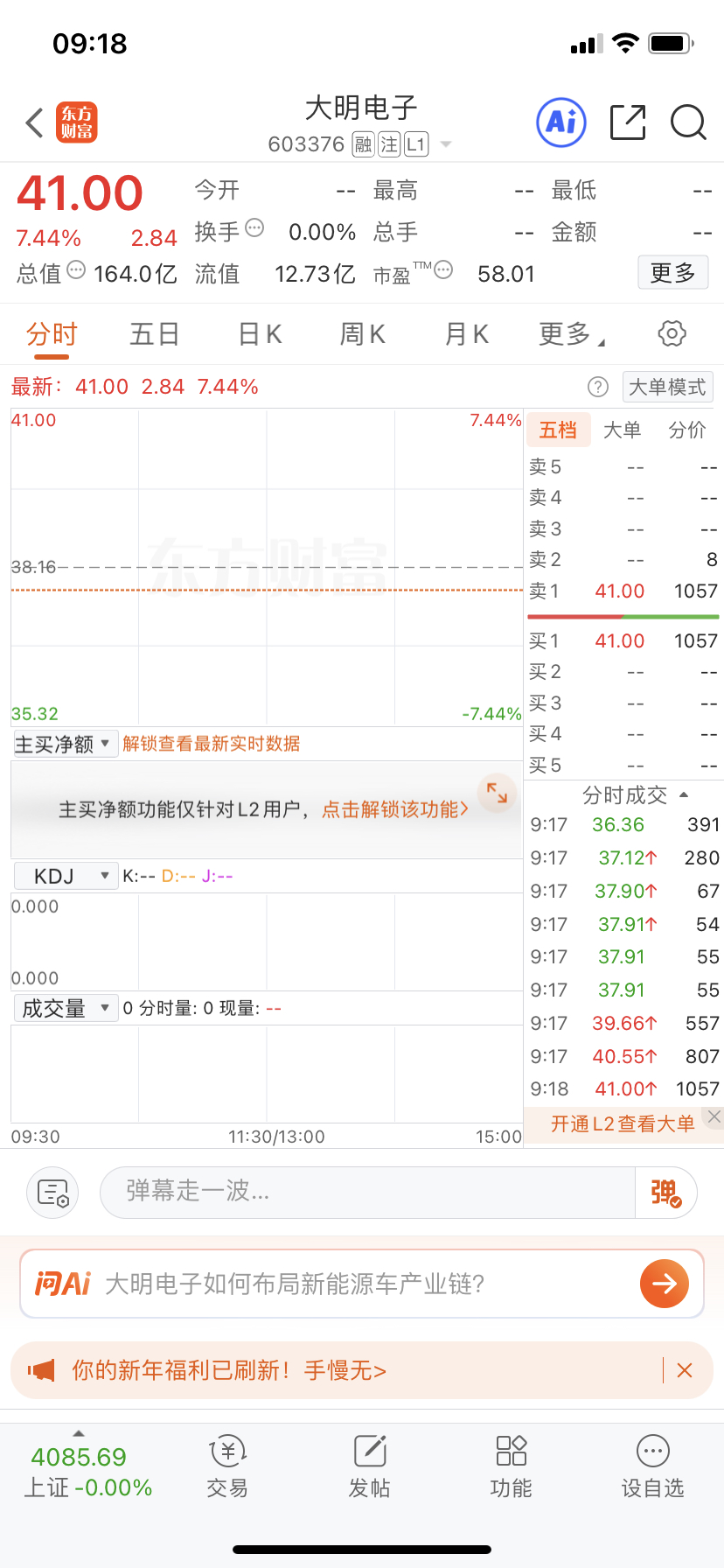Expand the stock code dropdown triangle
Viewport: 724px width, 1568px height.
coord(446,144)
